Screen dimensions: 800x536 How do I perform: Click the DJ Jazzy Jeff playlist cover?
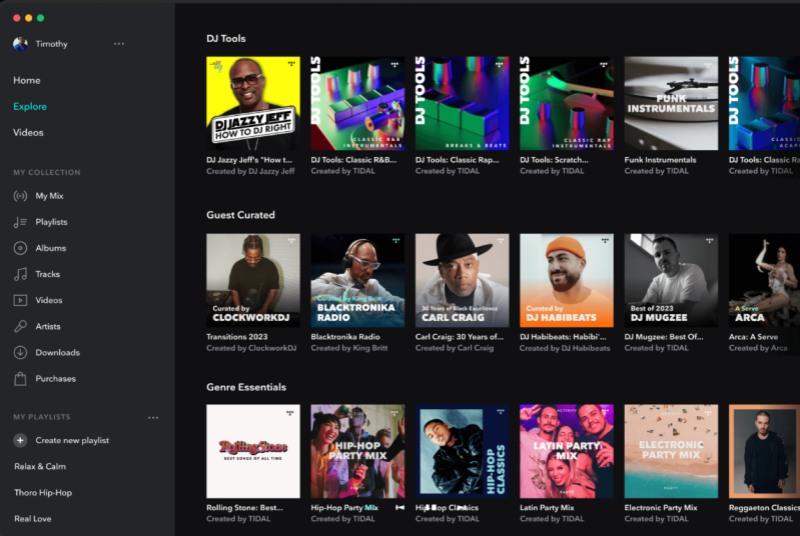253,103
